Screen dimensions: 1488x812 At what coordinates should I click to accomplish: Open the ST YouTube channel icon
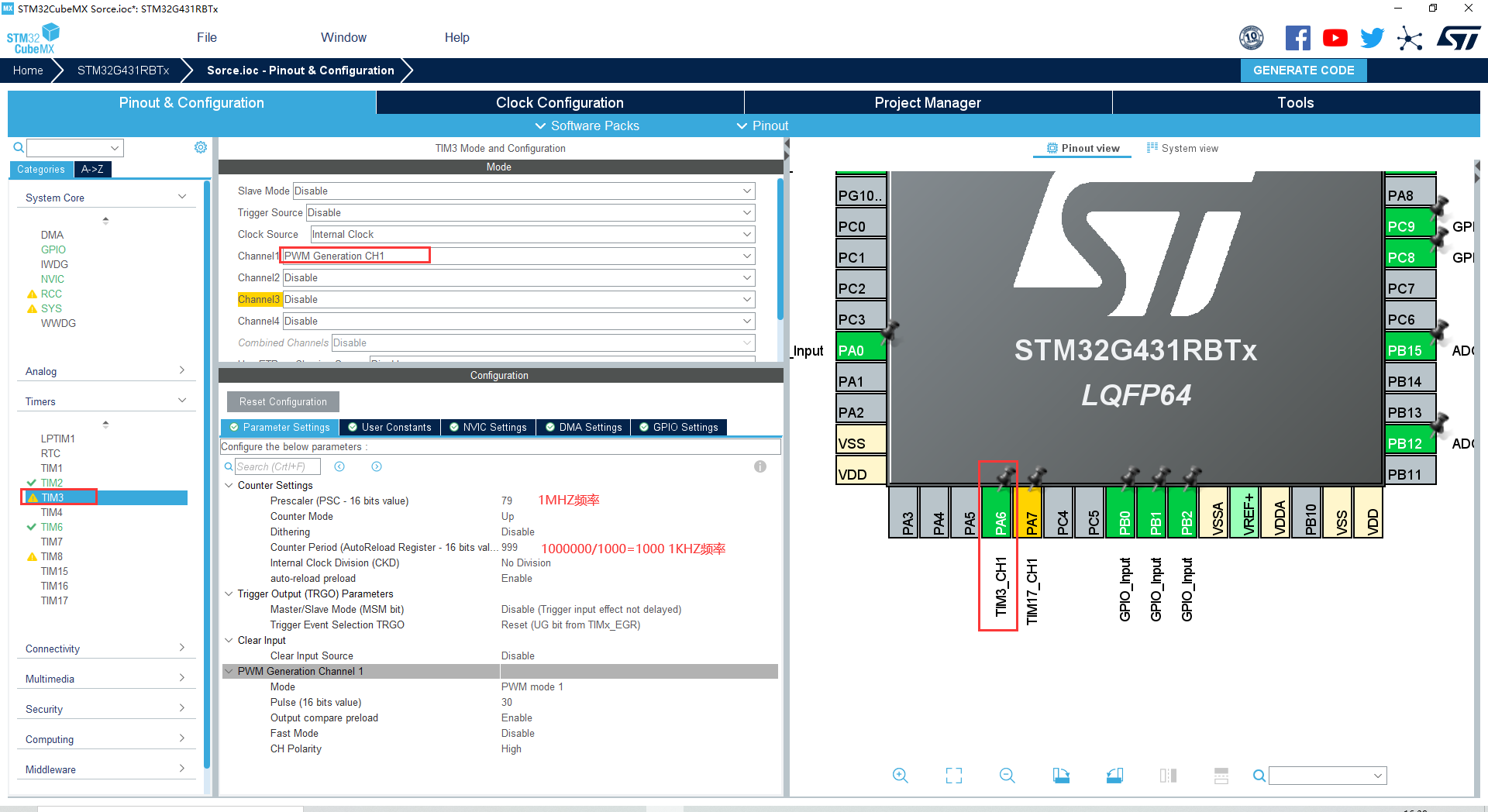(x=1335, y=38)
